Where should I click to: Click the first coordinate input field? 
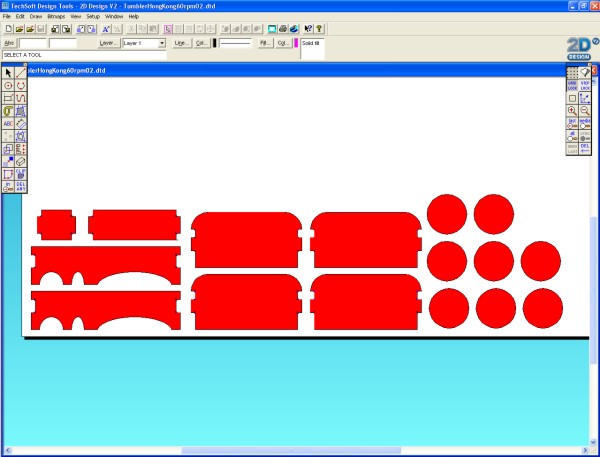tap(33, 43)
